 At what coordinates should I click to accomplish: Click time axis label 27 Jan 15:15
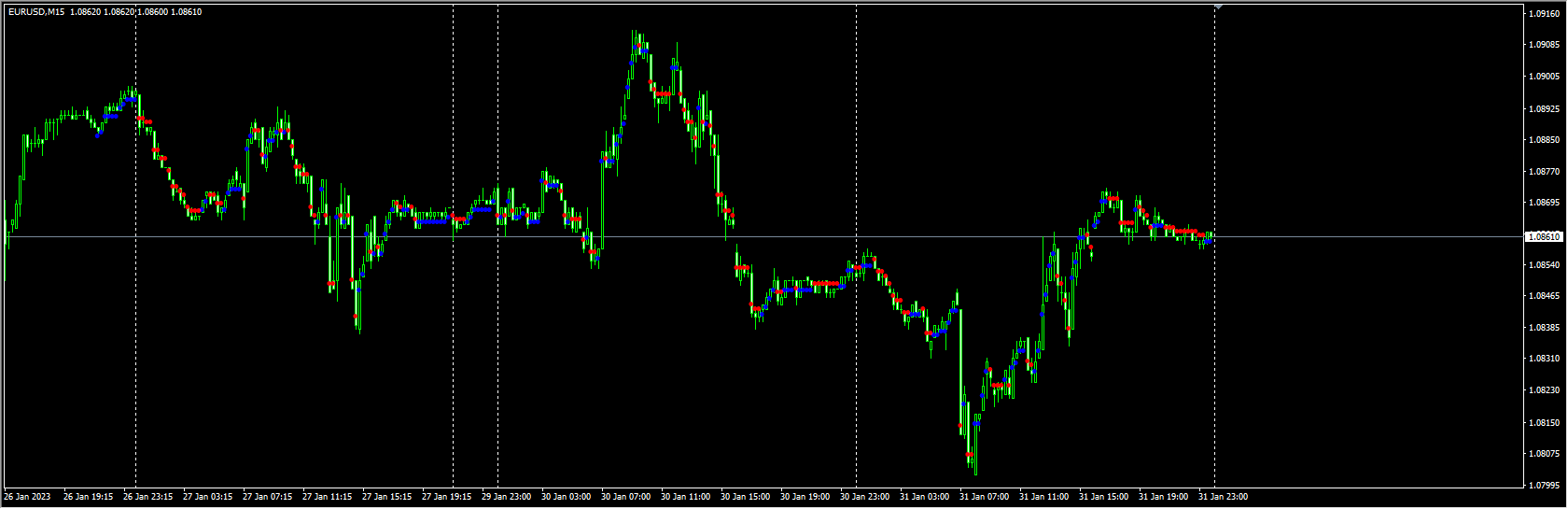386,497
